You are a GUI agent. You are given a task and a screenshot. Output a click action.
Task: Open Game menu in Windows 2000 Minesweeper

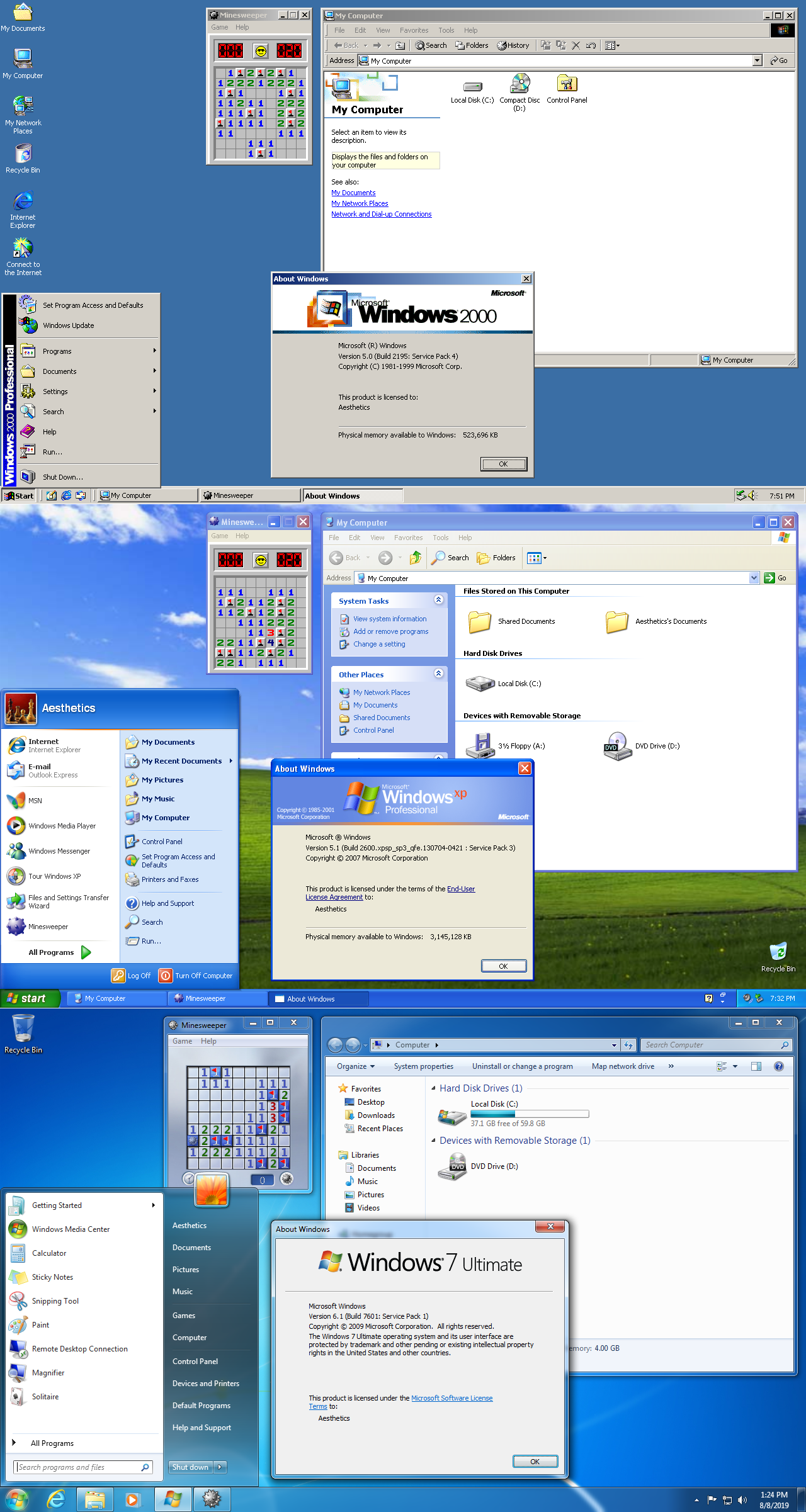(x=219, y=27)
